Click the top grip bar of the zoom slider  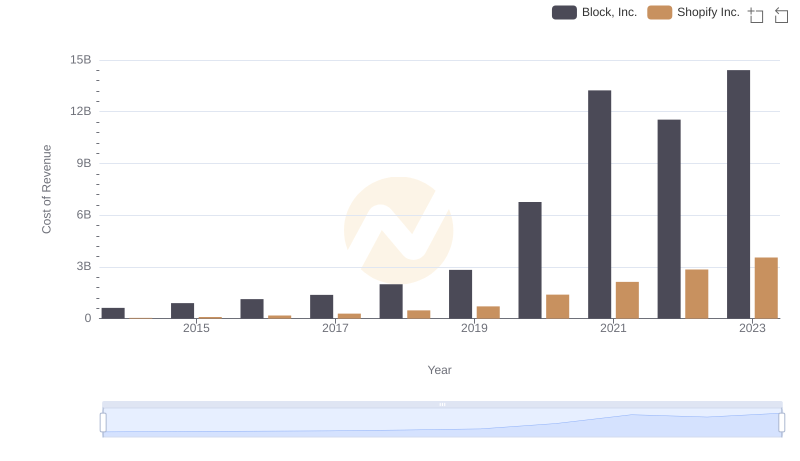(x=442, y=404)
